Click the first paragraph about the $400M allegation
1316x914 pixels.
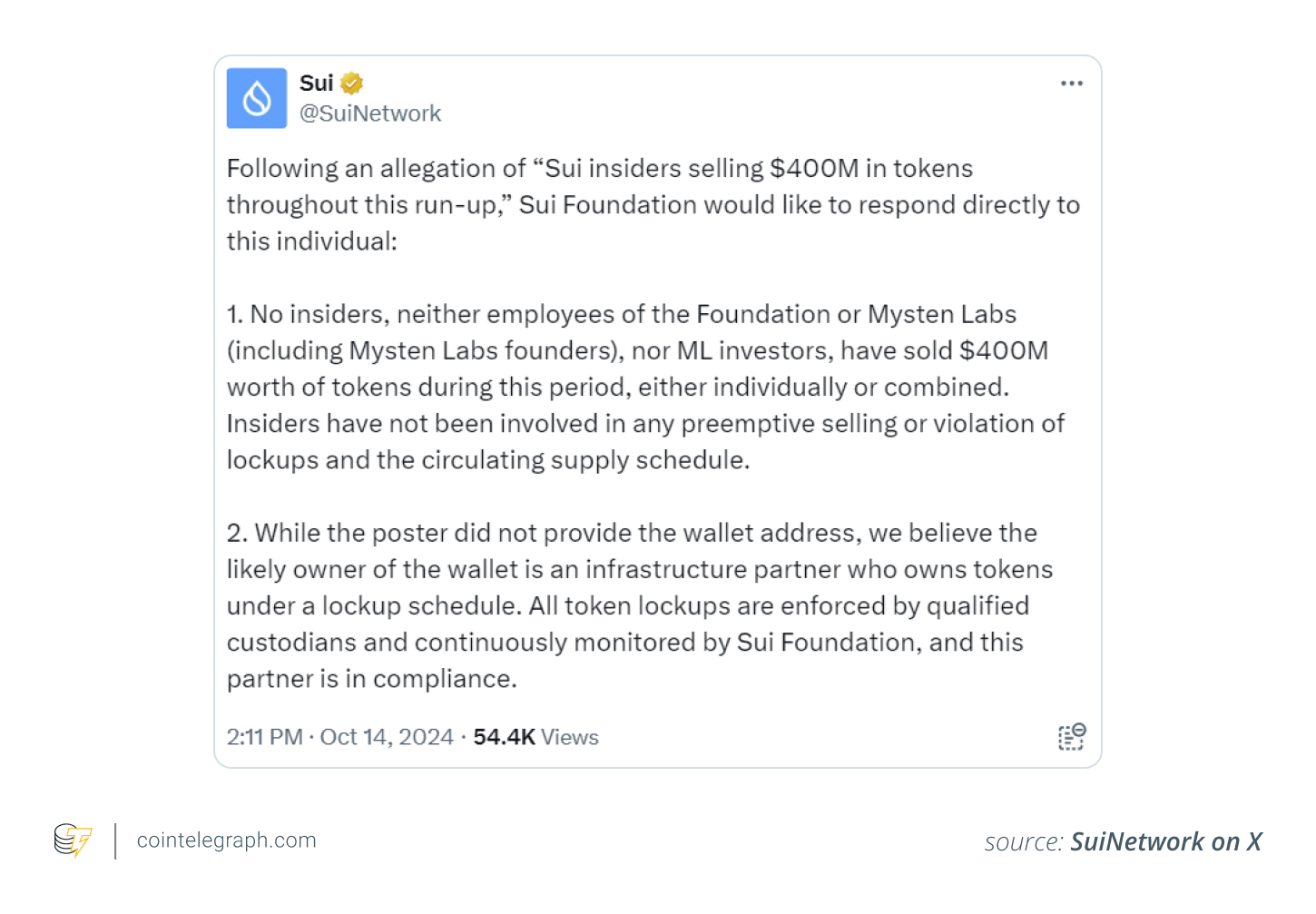tap(653, 205)
